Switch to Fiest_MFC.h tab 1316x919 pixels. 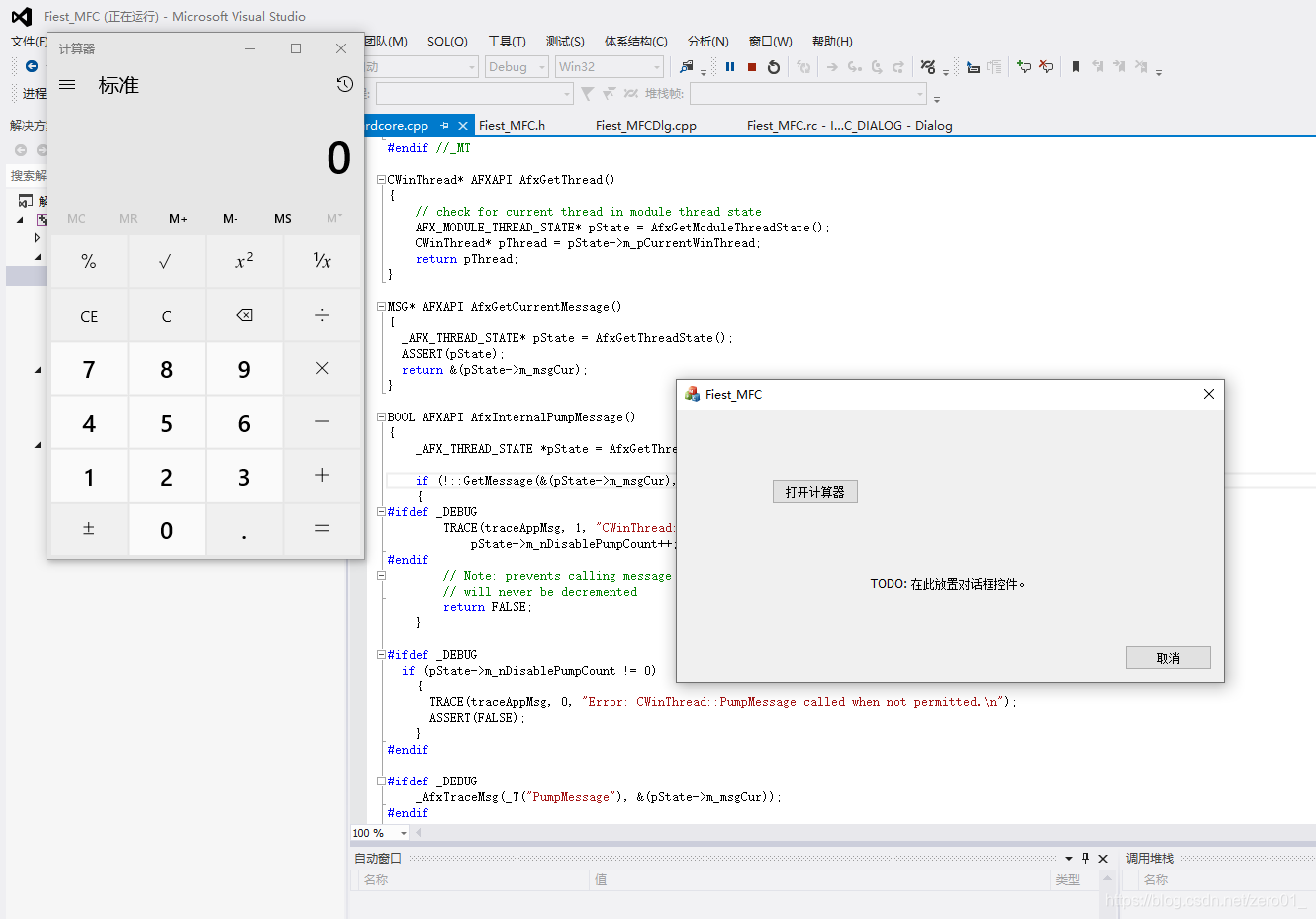(x=512, y=126)
